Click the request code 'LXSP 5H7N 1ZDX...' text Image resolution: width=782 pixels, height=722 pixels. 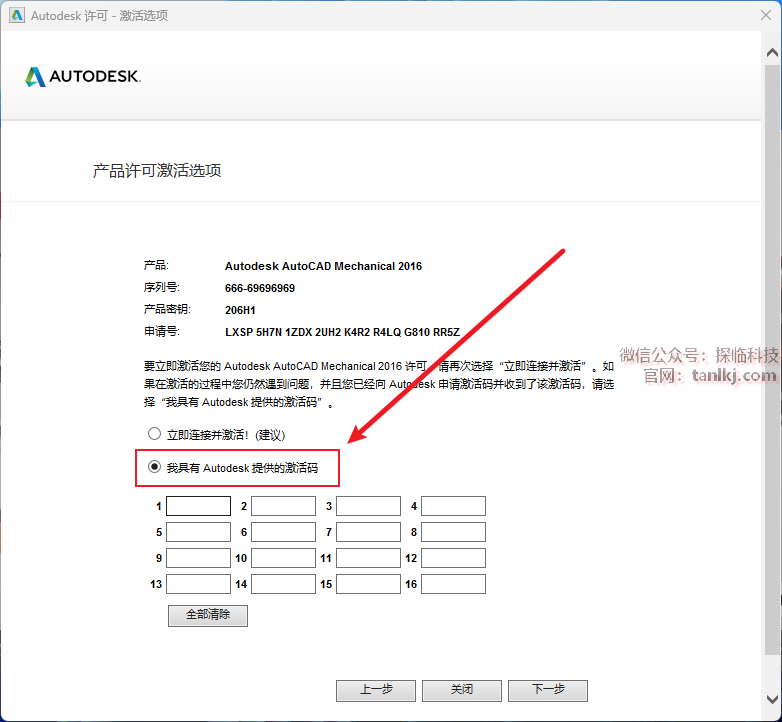pyautogui.click(x=343, y=332)
